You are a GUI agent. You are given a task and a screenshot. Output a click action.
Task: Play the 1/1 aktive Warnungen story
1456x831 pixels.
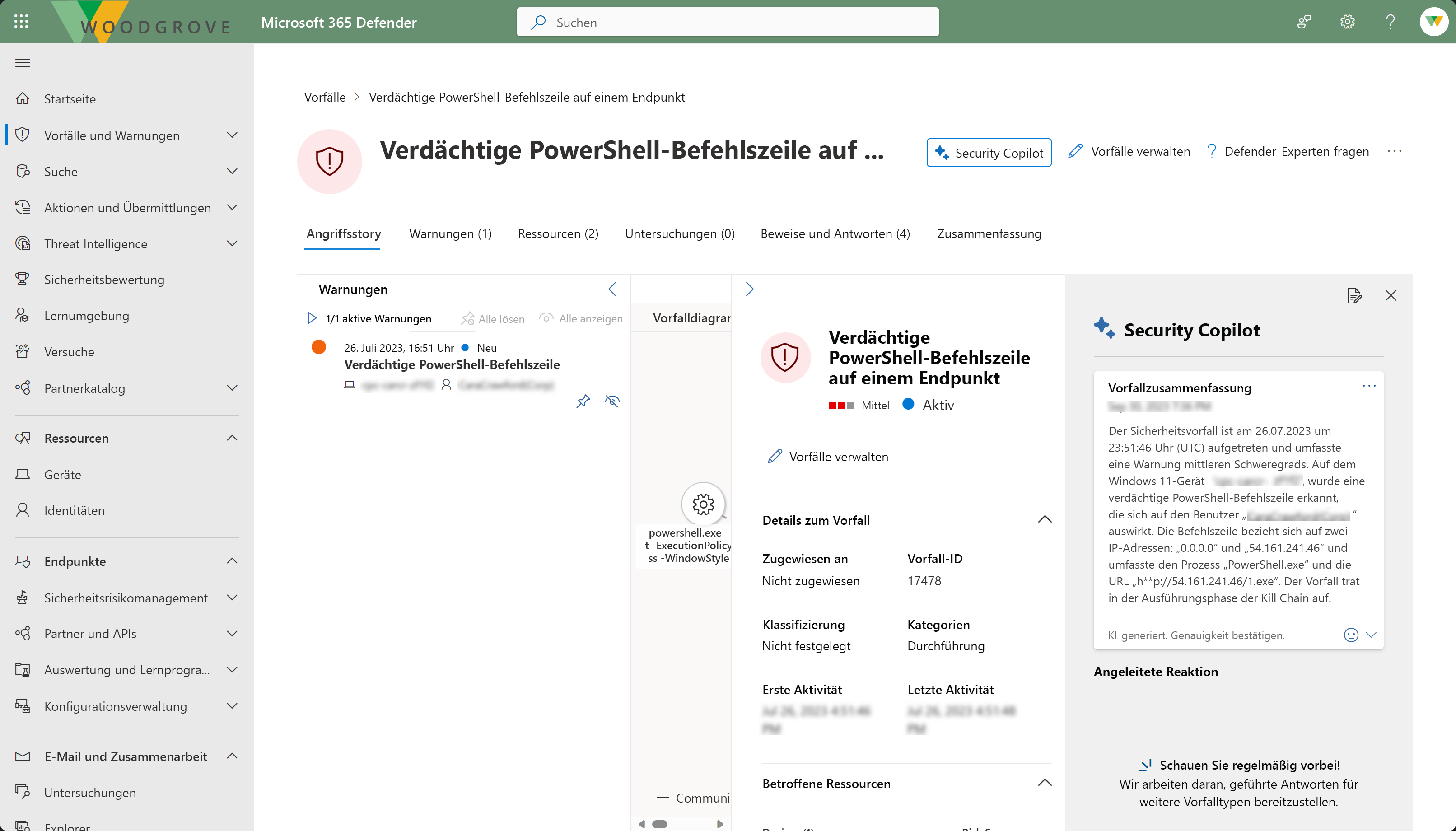(x=312, y=318)
